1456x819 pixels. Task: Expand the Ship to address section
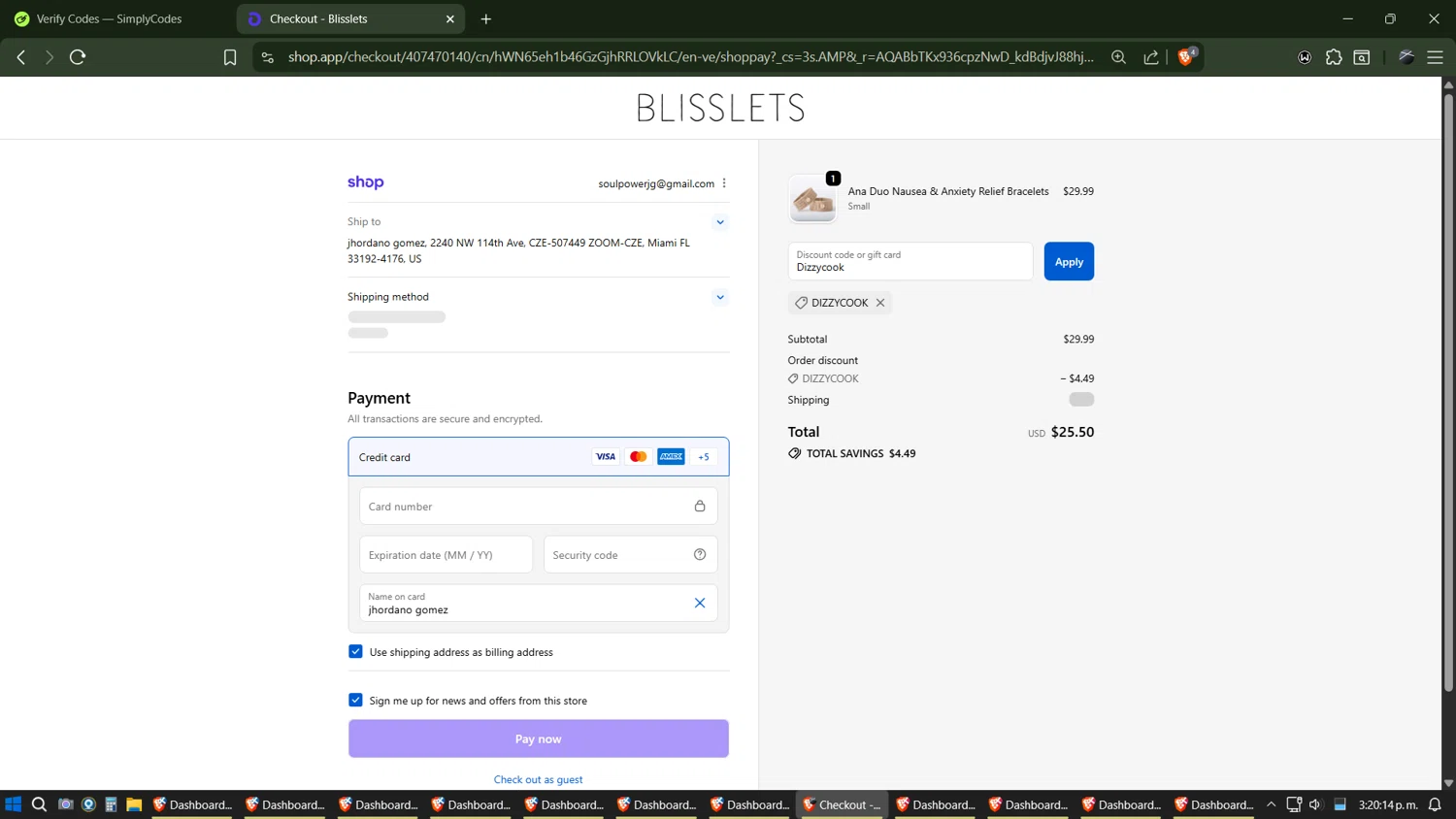point(720,222)
